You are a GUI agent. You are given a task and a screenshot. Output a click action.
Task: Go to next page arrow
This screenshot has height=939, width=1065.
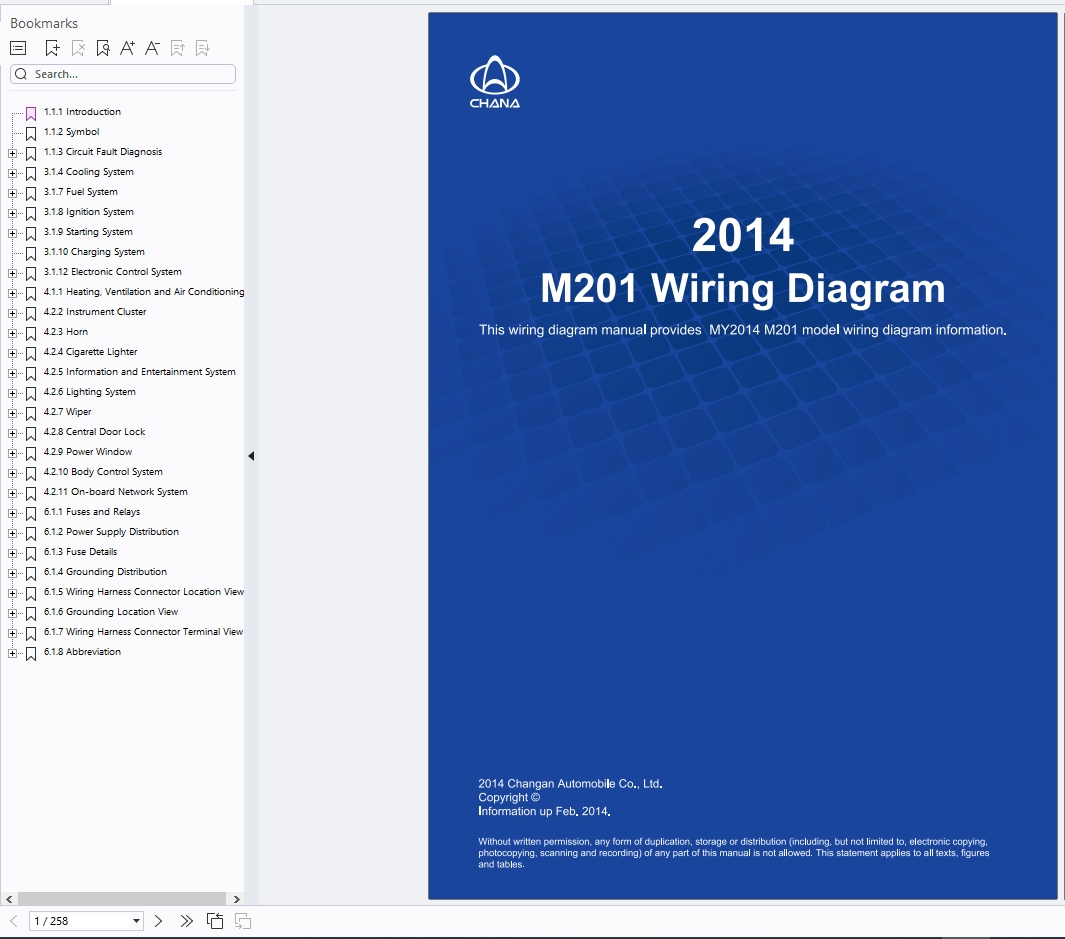point(158,921)
